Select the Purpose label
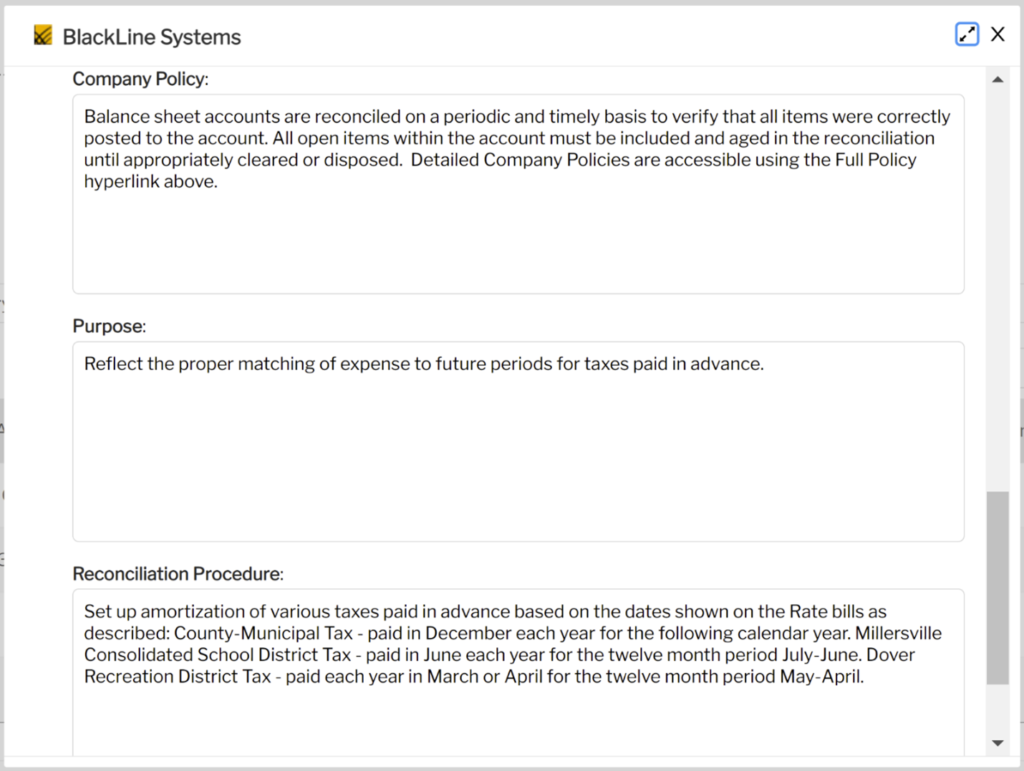This screenshot has width=1024, height=771. (109, 326)
